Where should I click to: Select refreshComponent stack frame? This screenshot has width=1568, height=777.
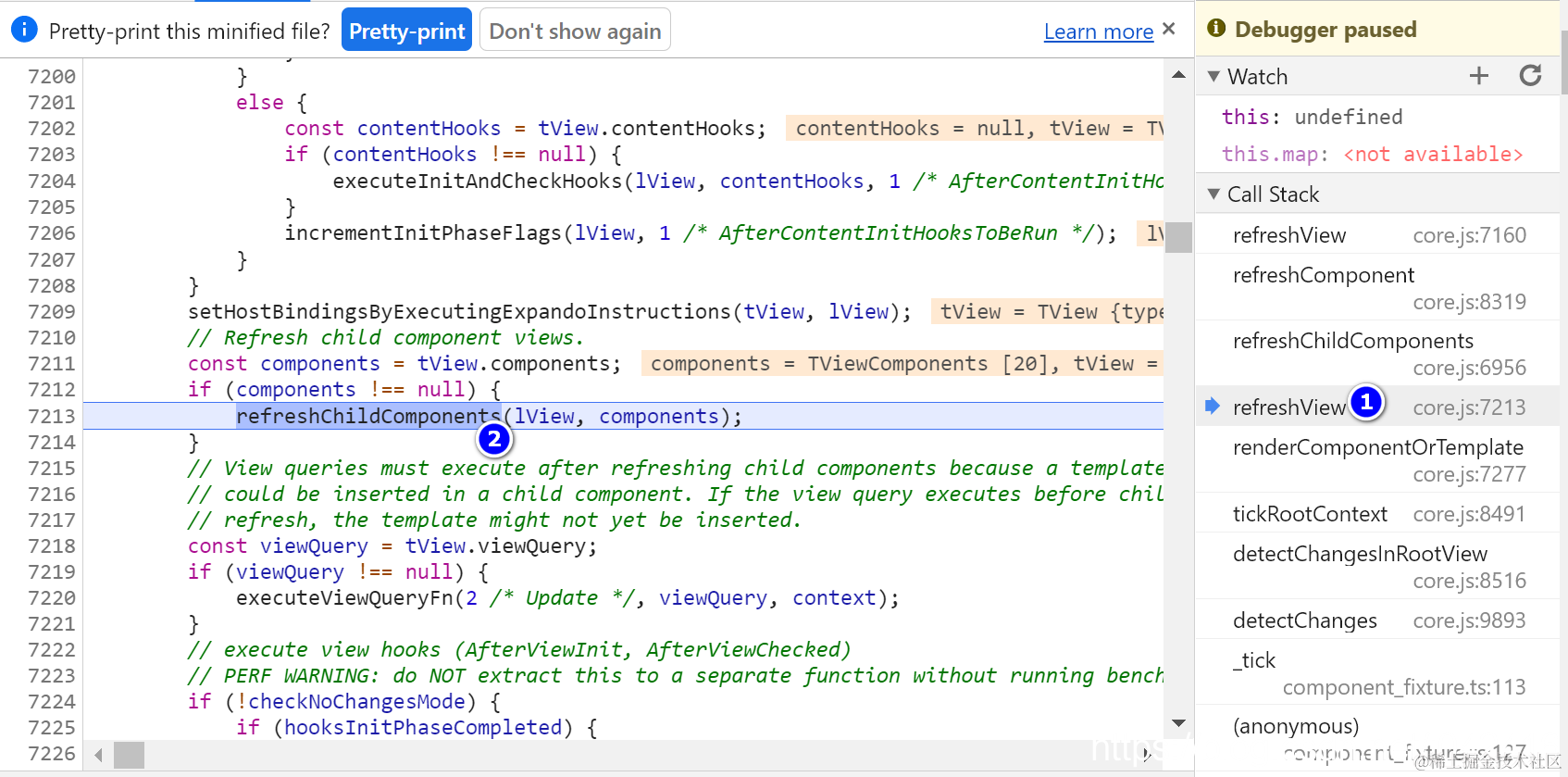click(x=1378, y=288)
